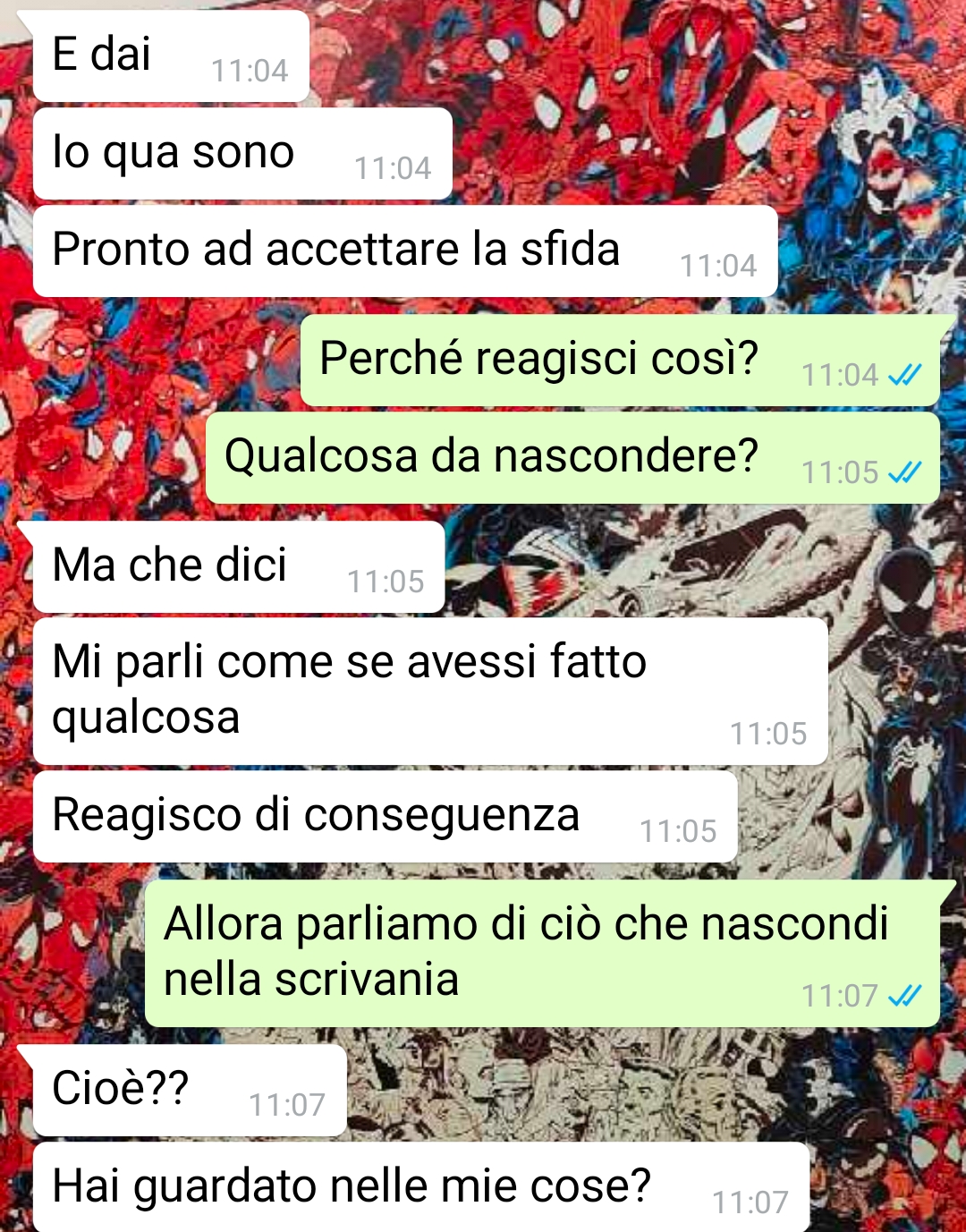Select the 'Ma che dici' message
The height and width of the screenshot is (1232, 966).
point(238,567)
